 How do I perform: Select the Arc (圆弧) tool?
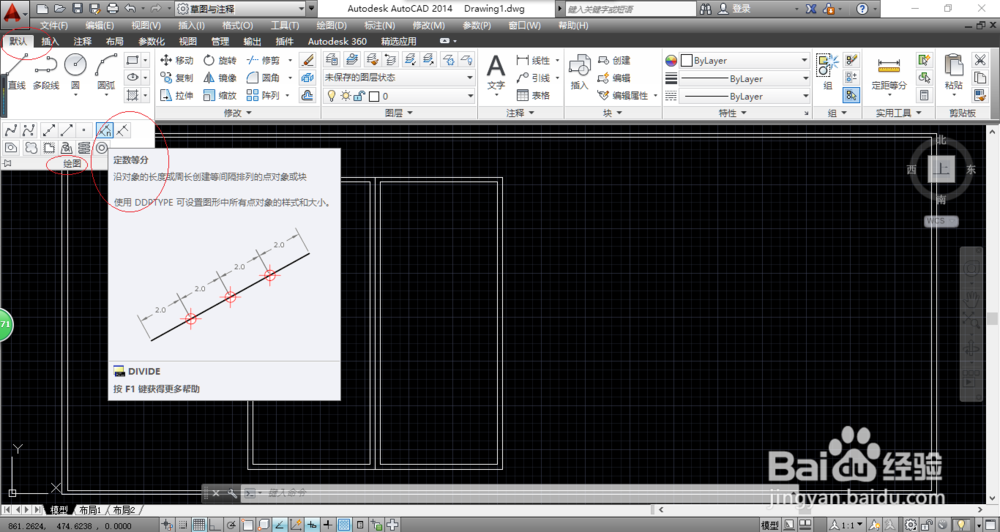coord(106,72)
